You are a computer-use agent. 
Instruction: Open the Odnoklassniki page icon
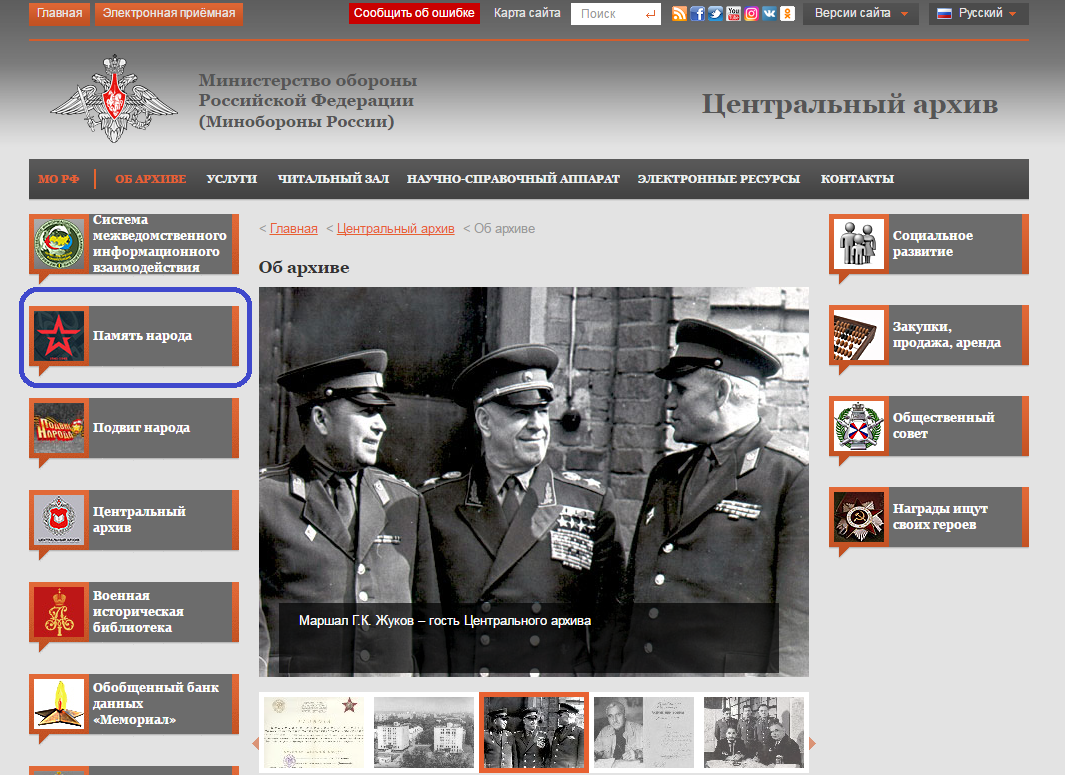[x=787, y=14]
